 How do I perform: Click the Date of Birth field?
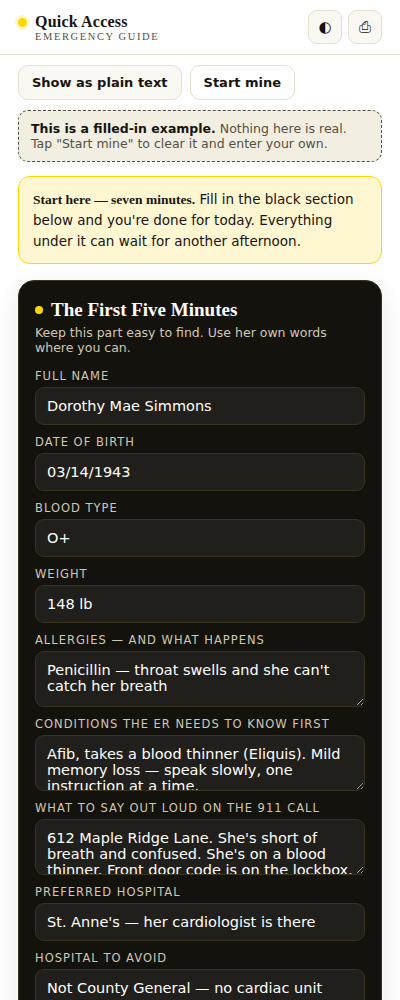coord(200,472)
